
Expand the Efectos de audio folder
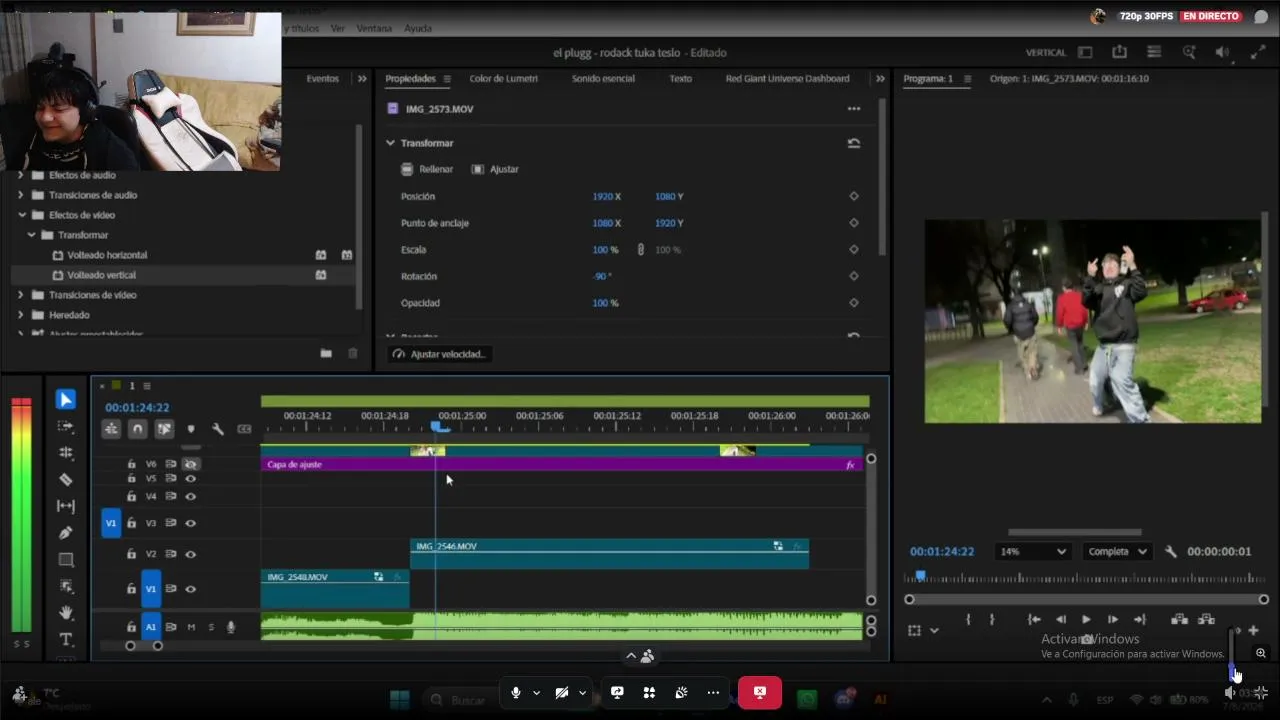tap(21, 175)
